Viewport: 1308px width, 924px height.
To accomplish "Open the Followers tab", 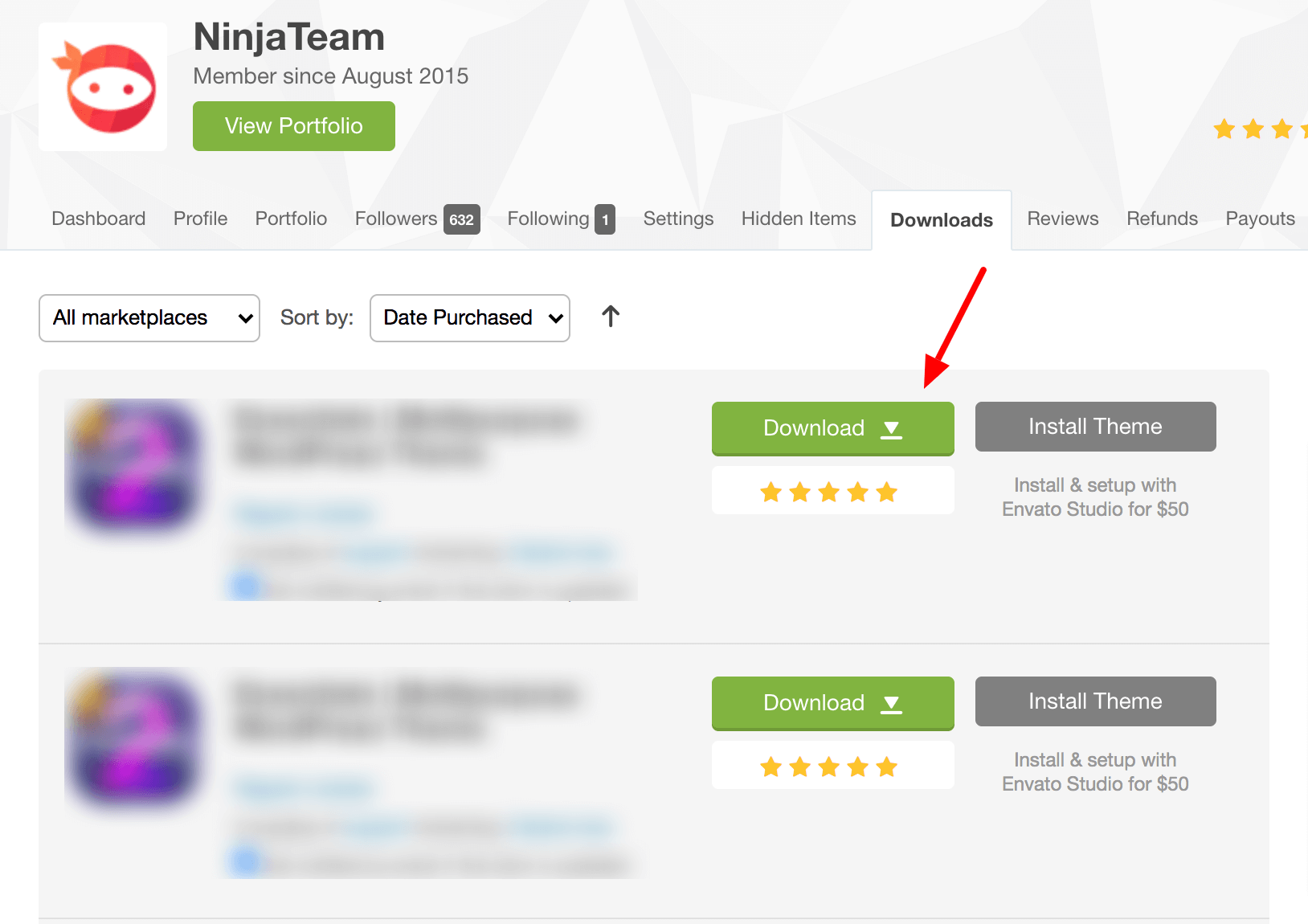I will (417, 219).
